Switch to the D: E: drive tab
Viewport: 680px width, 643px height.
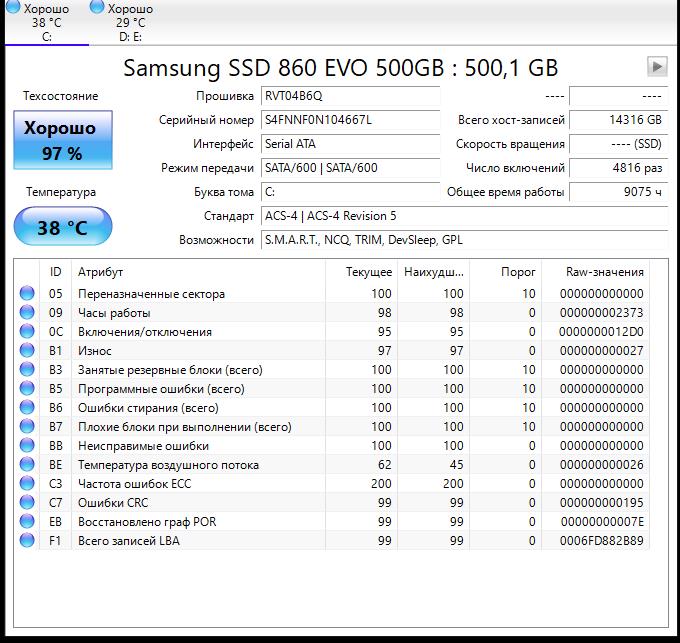(x=130, y=22)
